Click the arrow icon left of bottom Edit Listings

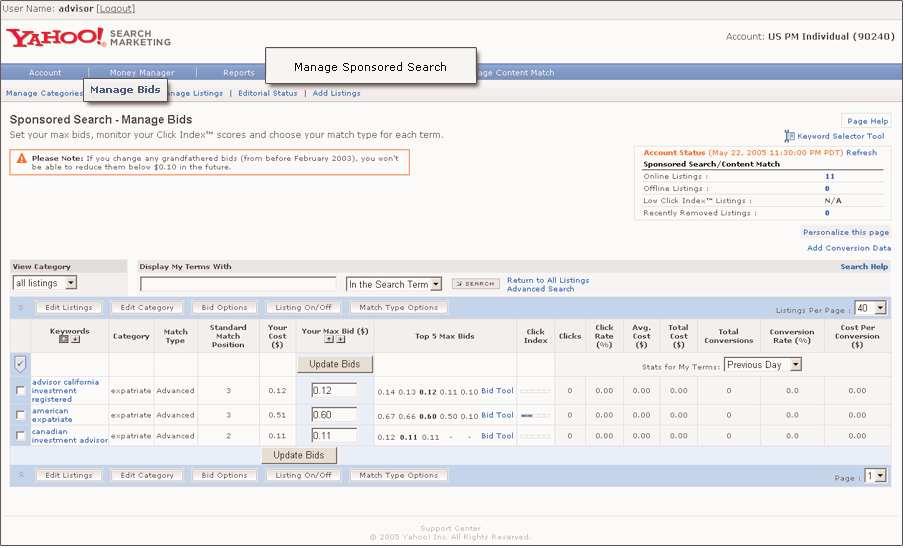coord(21,476)
